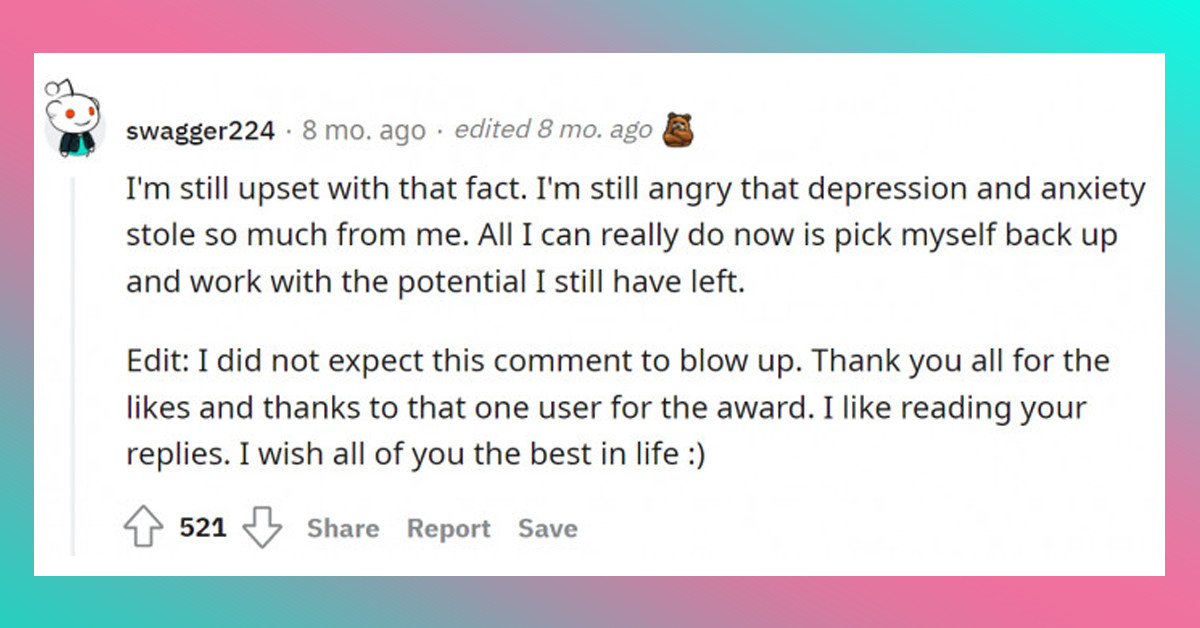1200x628 pixels.
Task: Click the vote count showing 521
Action: 204,528
